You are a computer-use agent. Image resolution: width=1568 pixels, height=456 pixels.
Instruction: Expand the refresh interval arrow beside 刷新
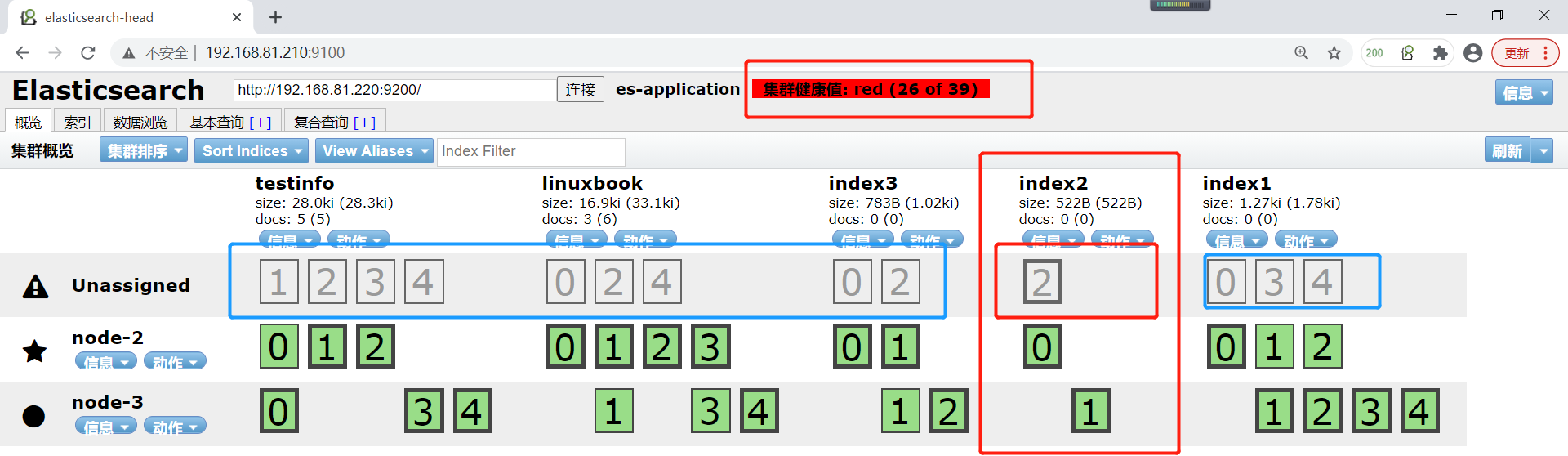tap(1543, 150)
